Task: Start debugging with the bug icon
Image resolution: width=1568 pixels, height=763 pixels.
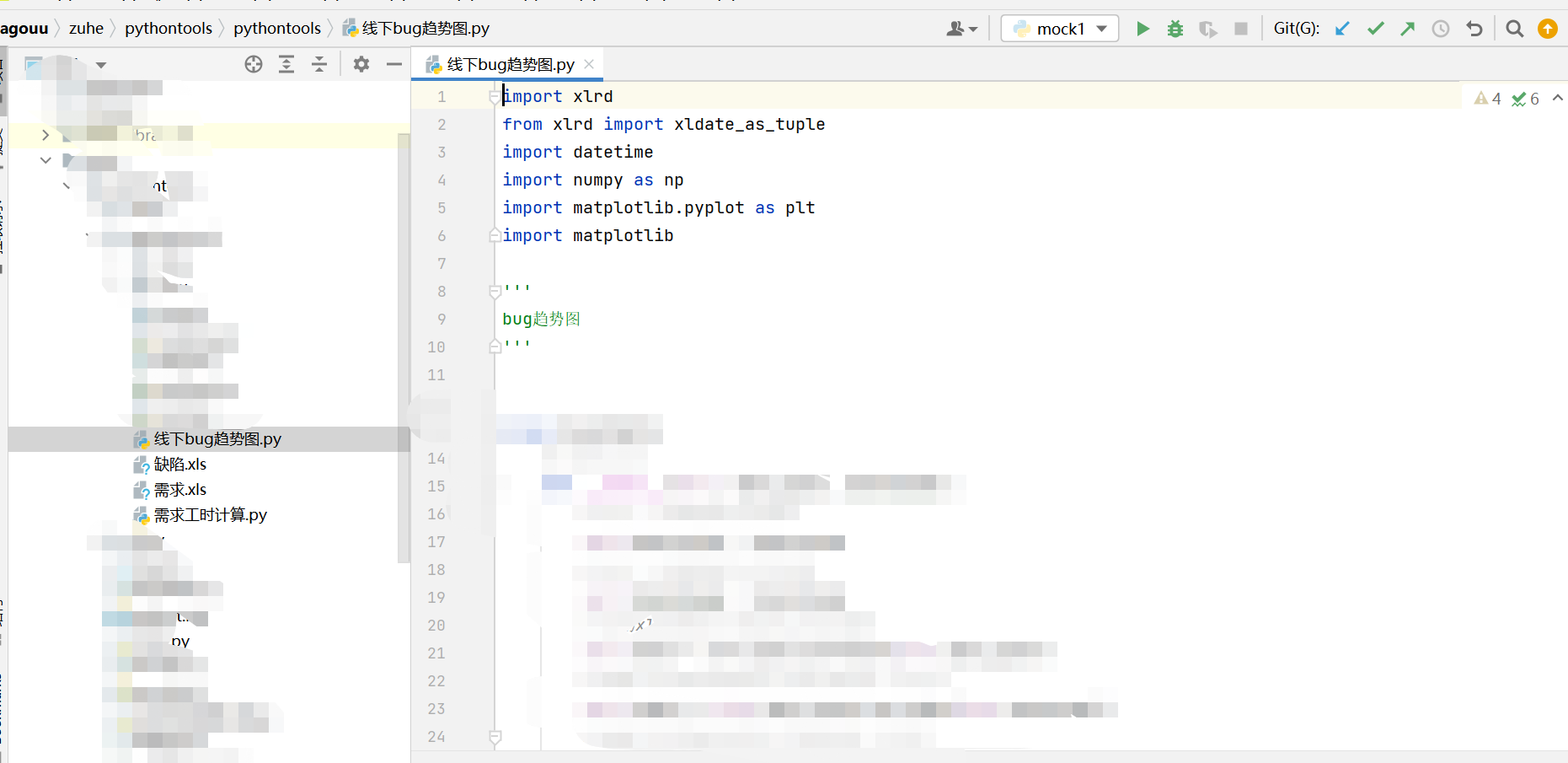Action: click(x=1175, y=29)
